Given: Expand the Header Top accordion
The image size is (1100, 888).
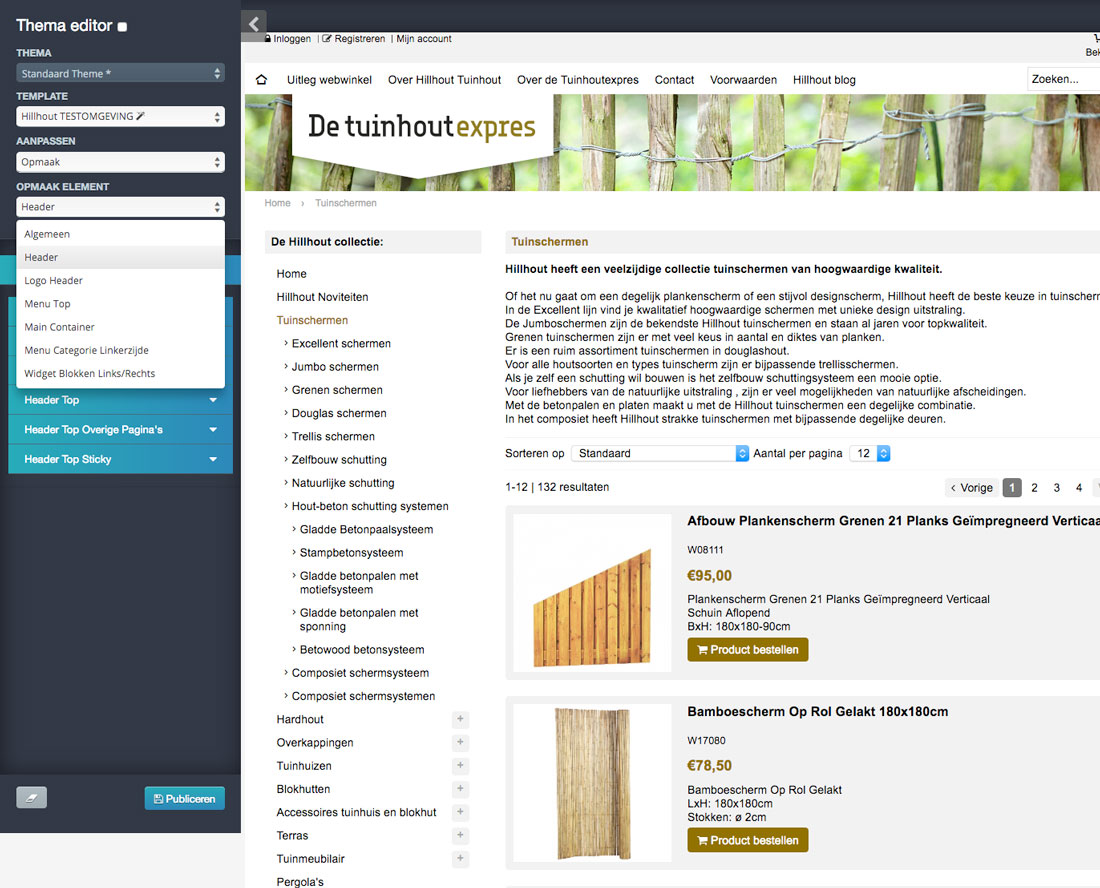Looking at the screenshot, I should click(x=121, y=400).
